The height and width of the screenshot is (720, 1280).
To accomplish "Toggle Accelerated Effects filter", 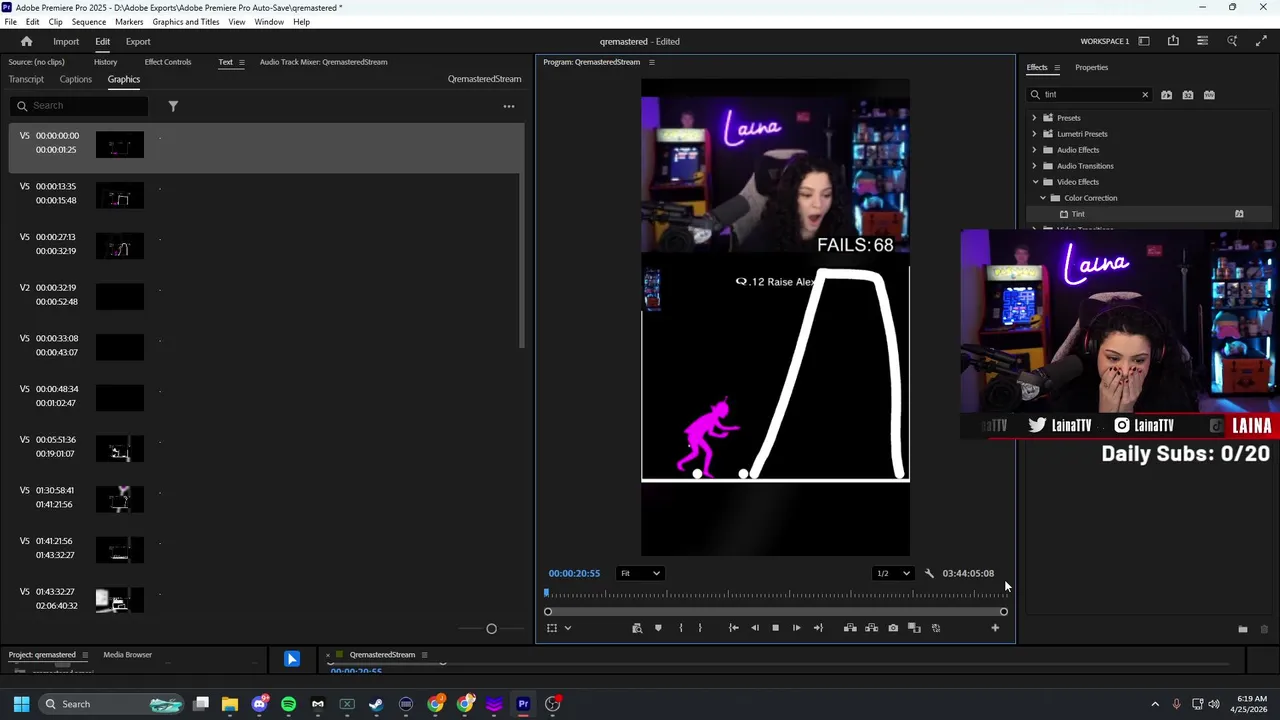I will 1166,95.
